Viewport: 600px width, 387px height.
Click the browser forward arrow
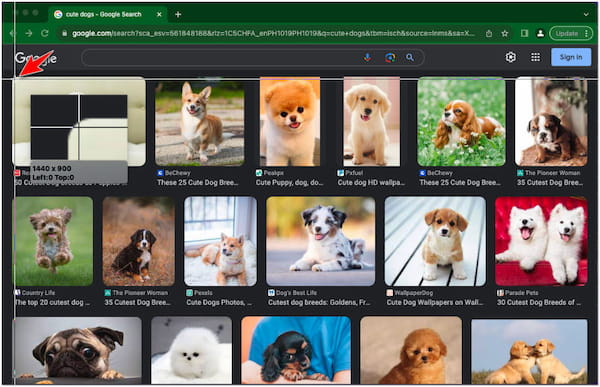tap(29, 33)
